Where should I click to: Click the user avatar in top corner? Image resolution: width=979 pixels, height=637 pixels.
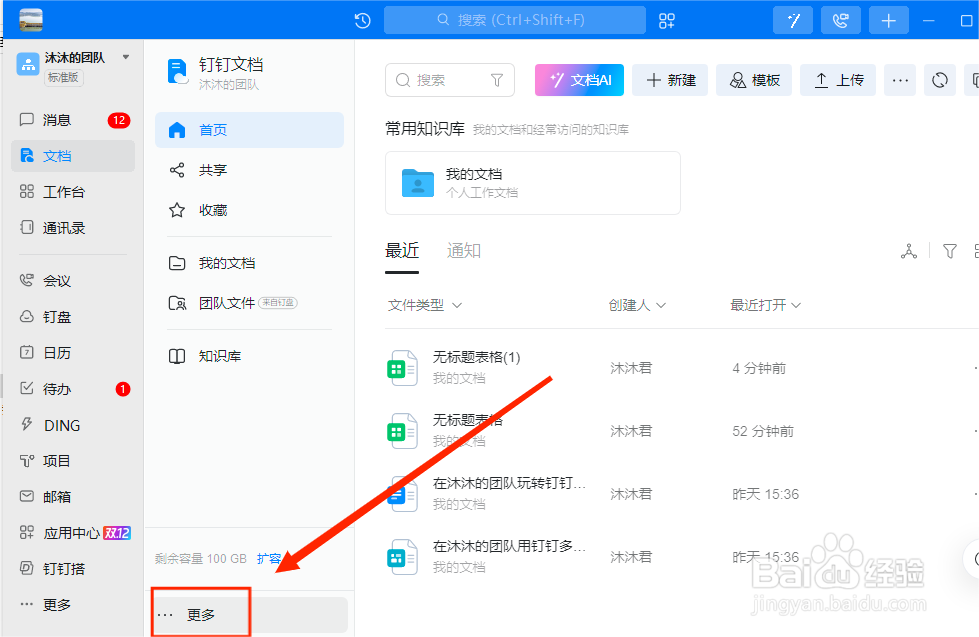point(31,20)
